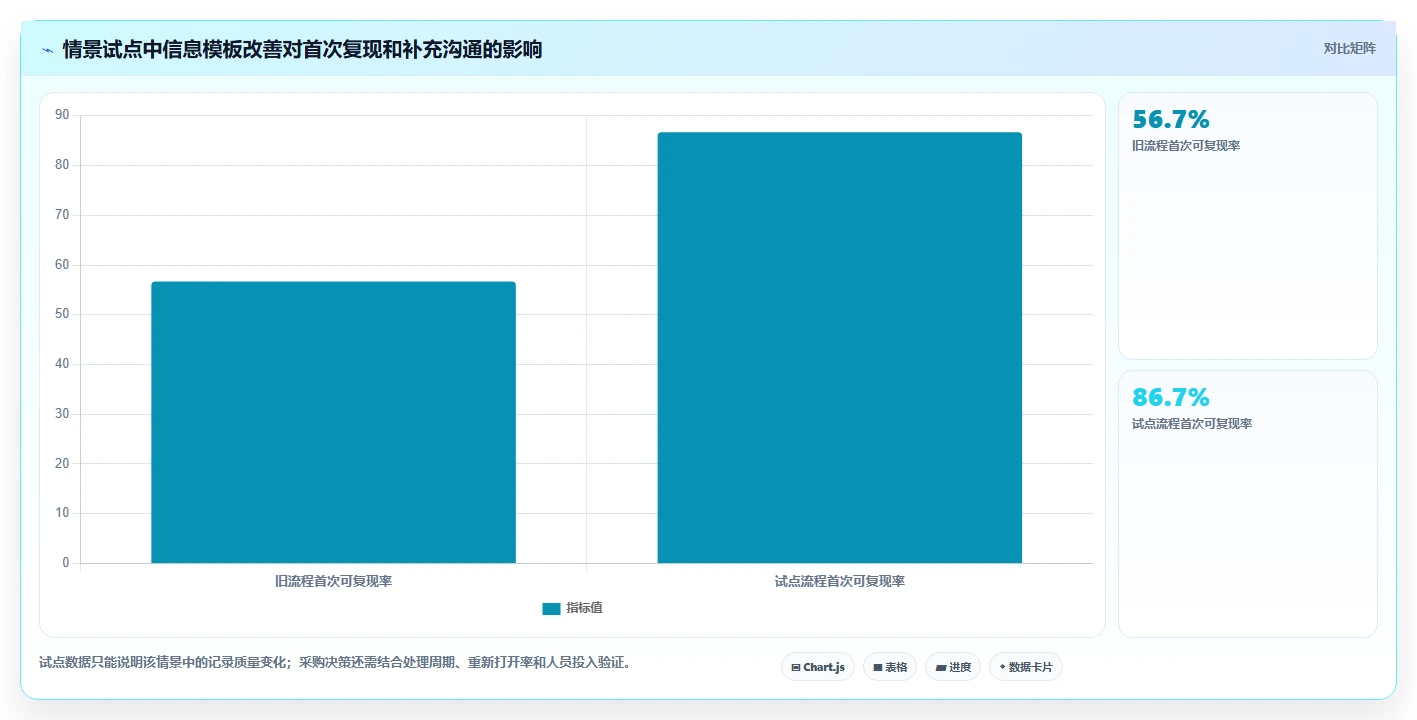This screenshot has height=720, width=1417.
Task: Click the chart title text
Action: pos(302,49)
